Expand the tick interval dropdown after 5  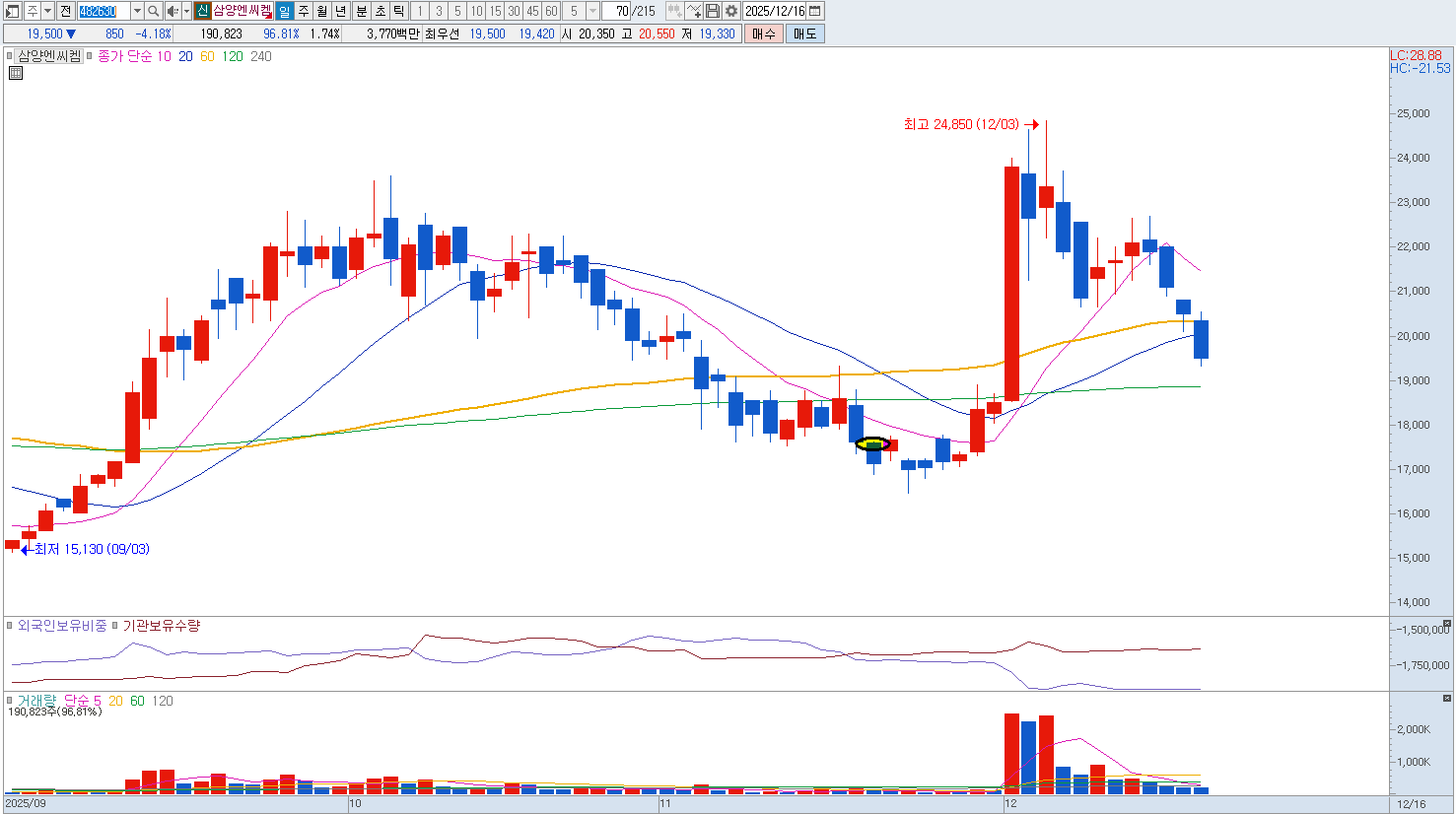[x=592, y=11]
